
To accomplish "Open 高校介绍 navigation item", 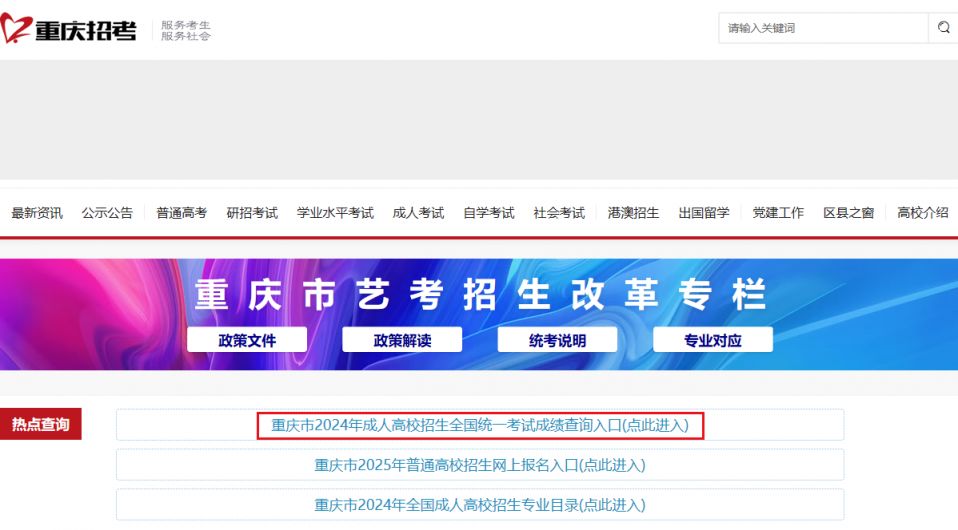I will pos(923,213).
